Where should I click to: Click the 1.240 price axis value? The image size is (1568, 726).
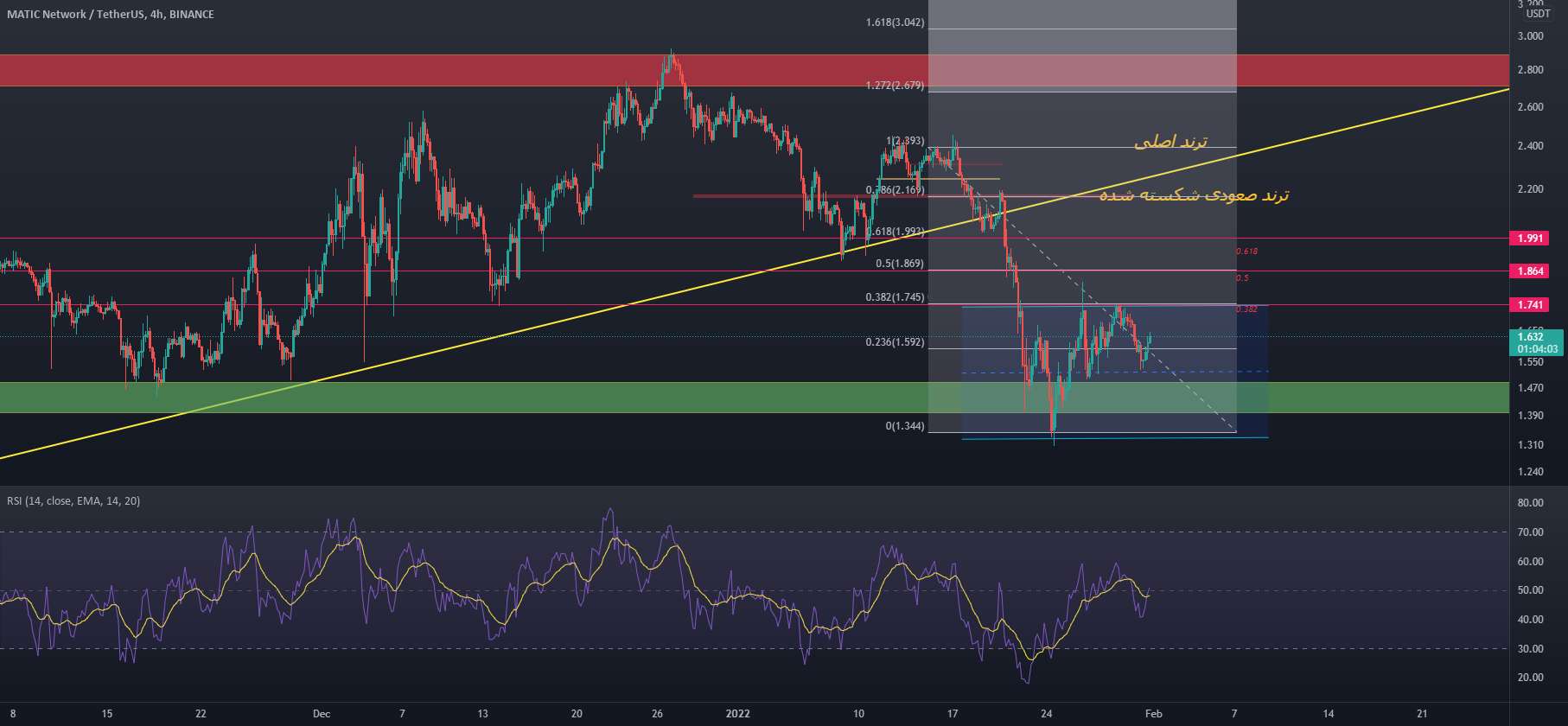1530,472
